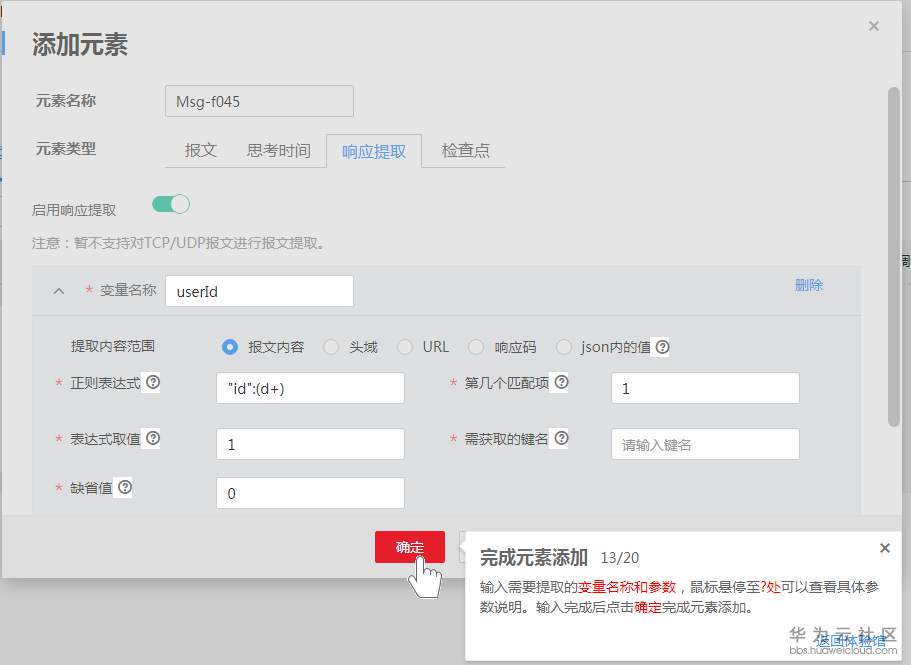Screen dimensions: 911x665
Task: Select the 头域 radio button
Action: [x=331, y=347]
